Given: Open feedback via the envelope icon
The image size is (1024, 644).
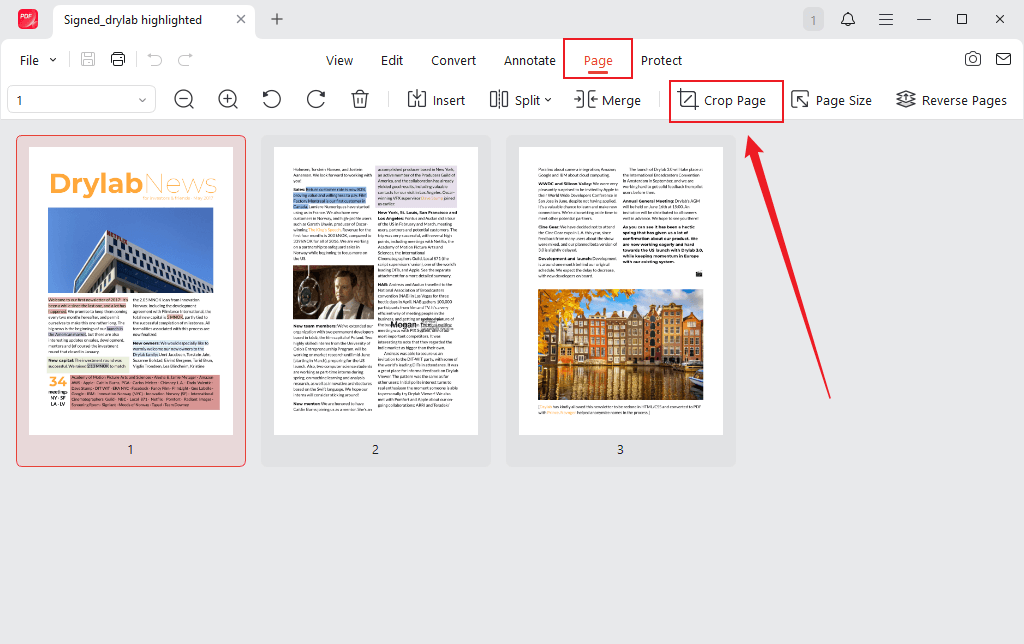Looking at the screenshot, I should pos(1004,60).
